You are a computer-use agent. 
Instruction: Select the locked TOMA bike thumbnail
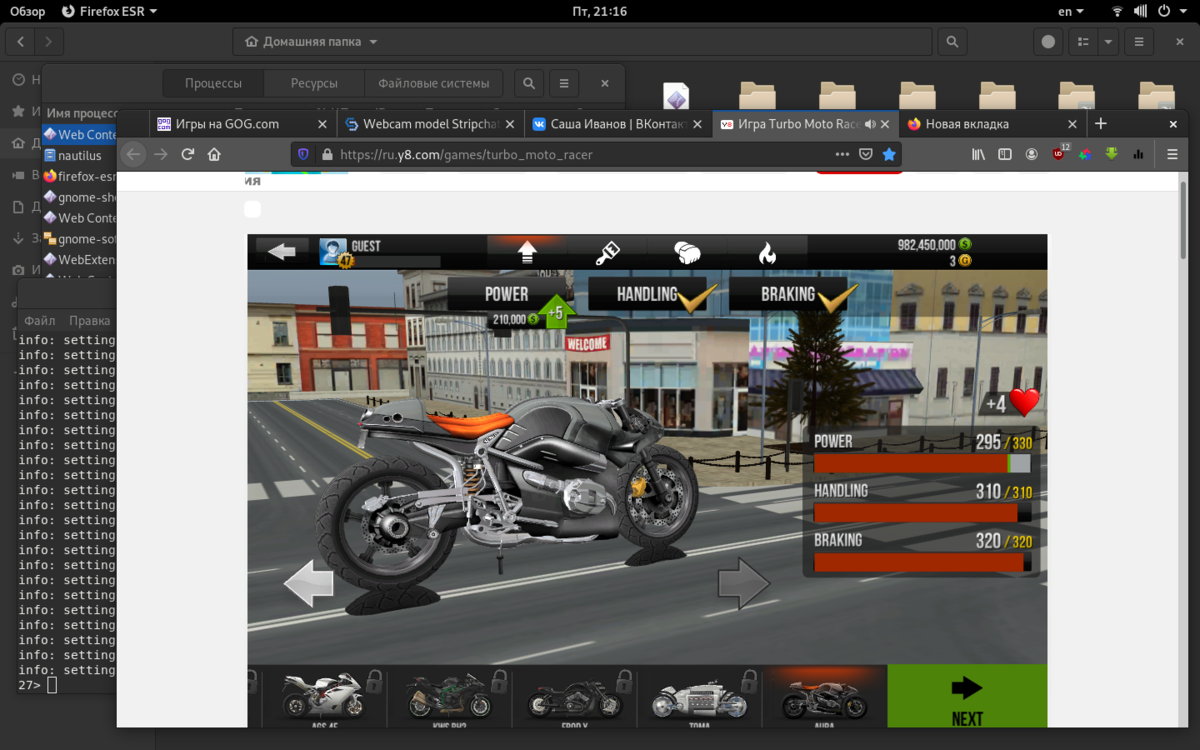tap(698, 696)
